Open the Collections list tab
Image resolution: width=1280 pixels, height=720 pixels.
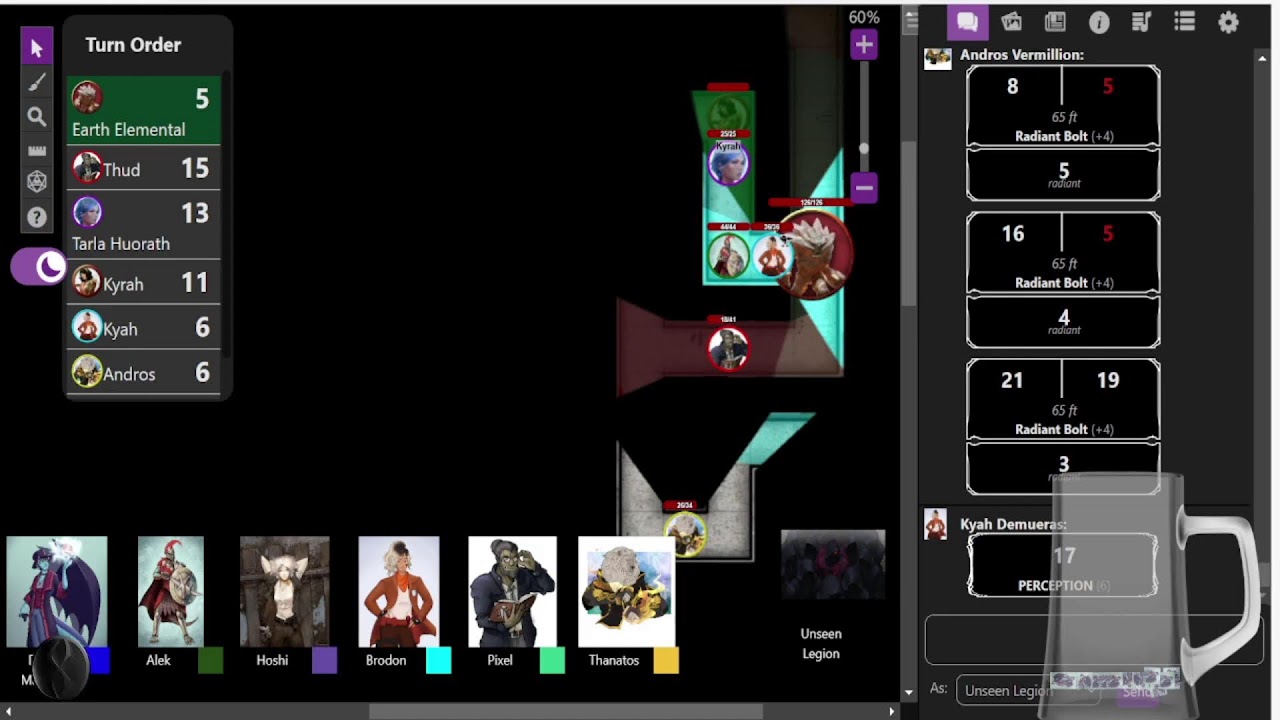(x=1185, y=22)
